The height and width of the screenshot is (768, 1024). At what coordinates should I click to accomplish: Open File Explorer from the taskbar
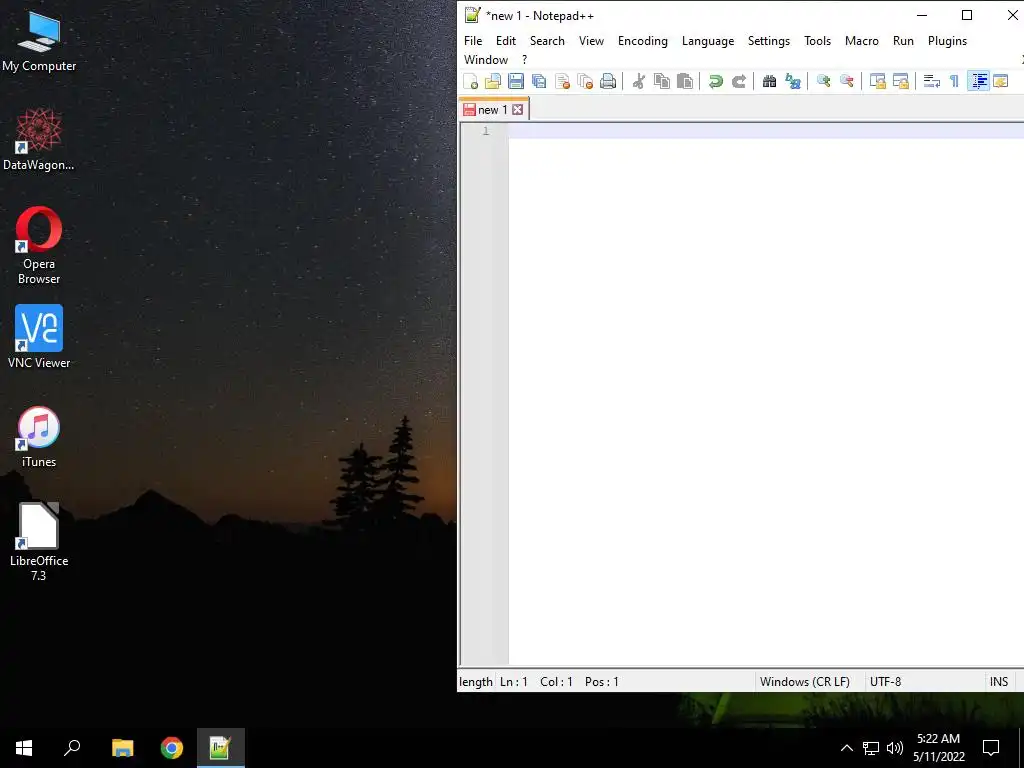click(123, 748)
